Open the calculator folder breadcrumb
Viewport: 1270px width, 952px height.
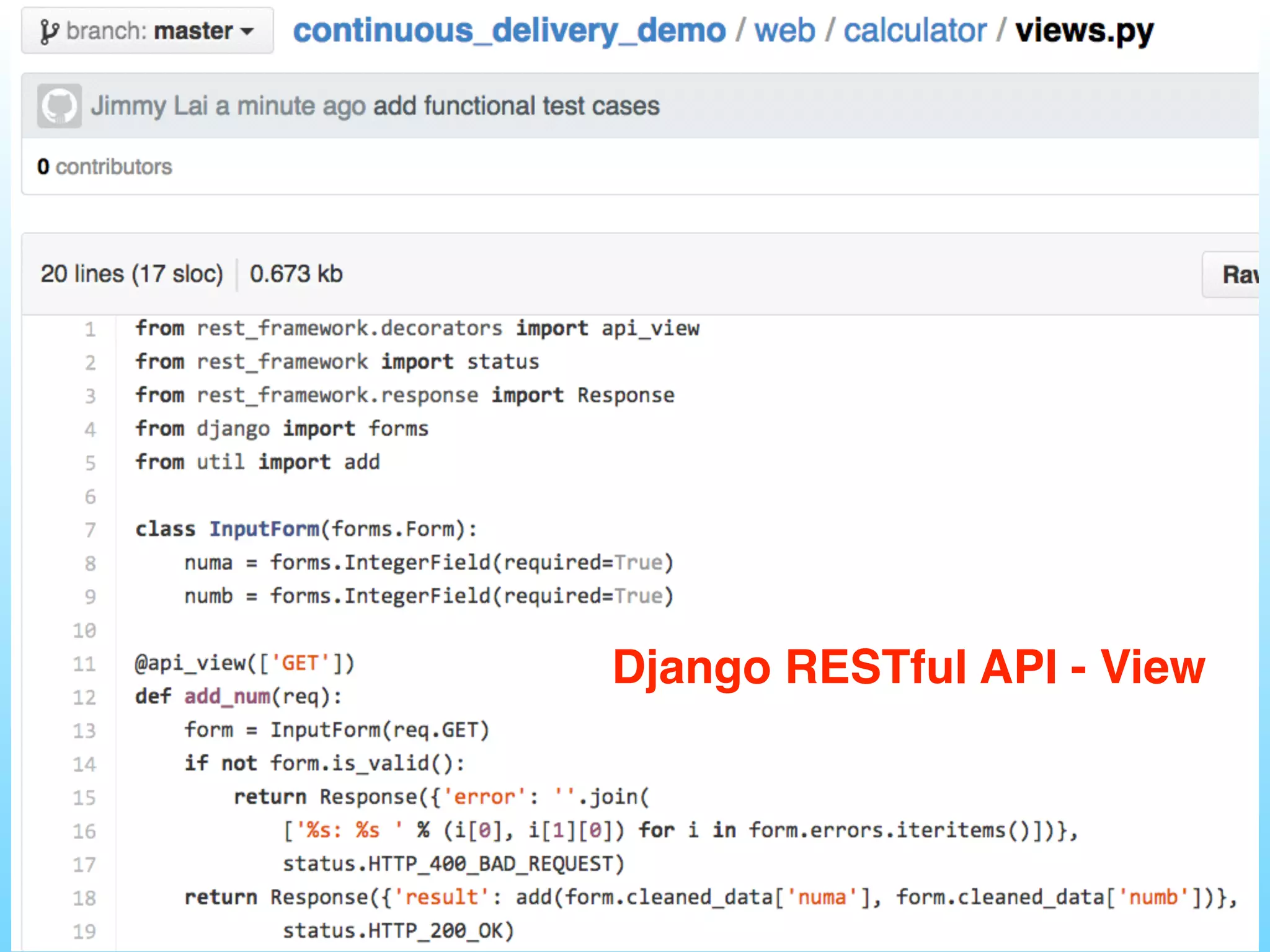click(x=915, y=30)
